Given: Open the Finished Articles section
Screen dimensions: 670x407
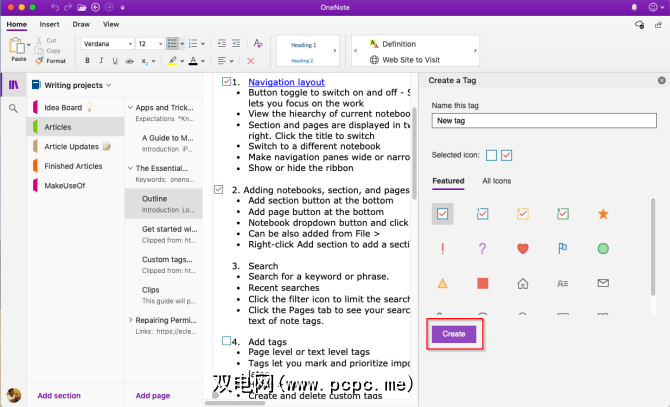Looking at the screenshot, I should 73,166.
